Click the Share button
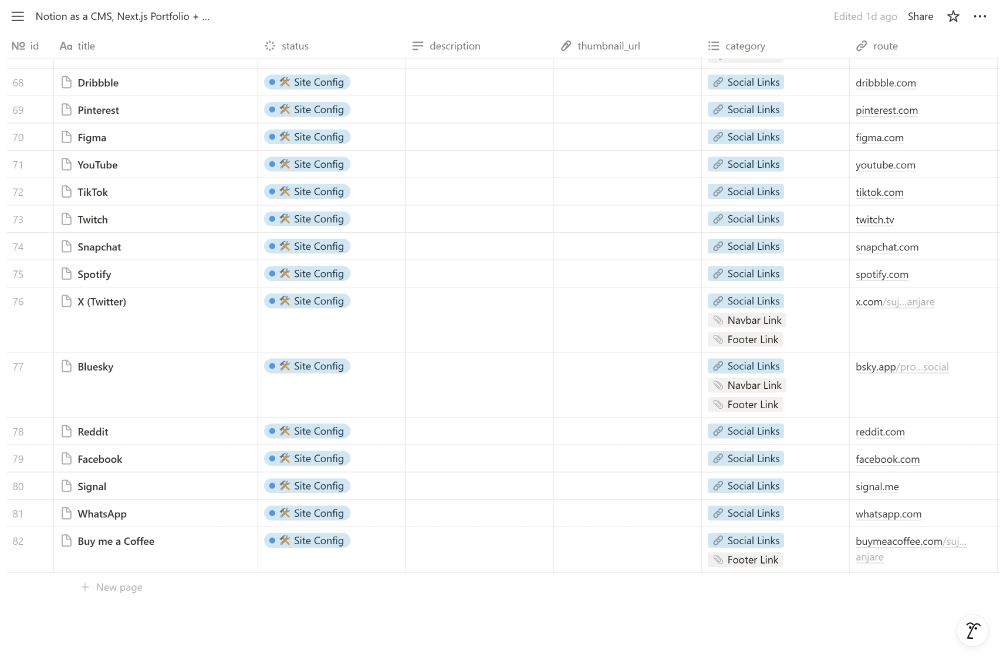This screenshot has height=658, width=1000. pyautogui.click(x=920, y=17)
